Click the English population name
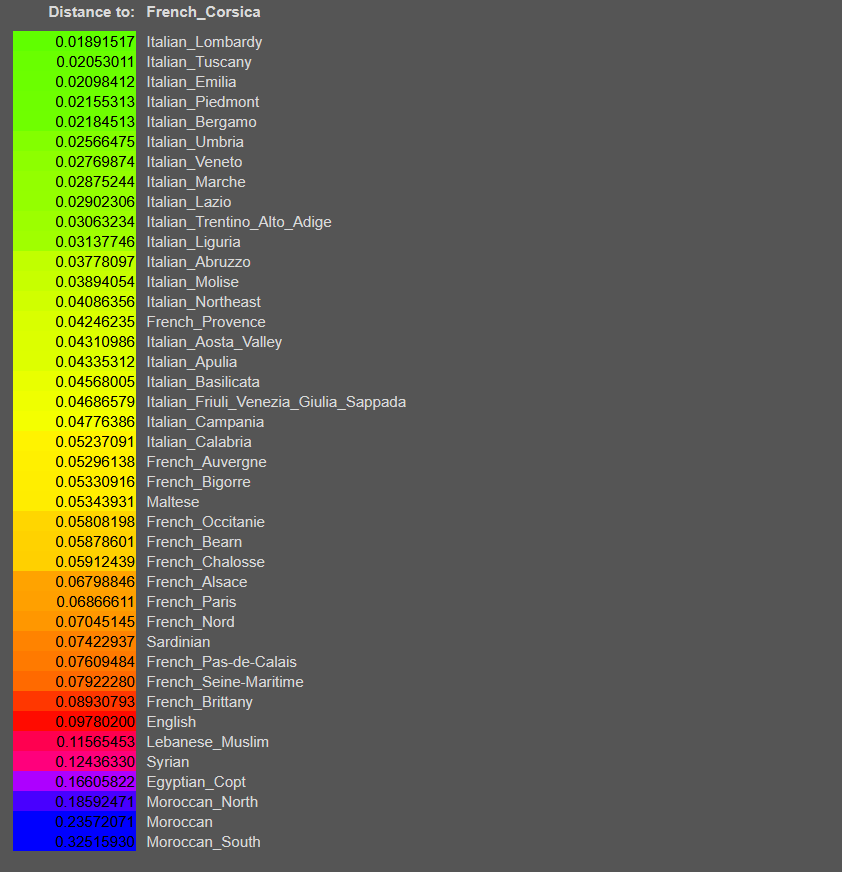This screenshot has width=842, height=872. (x=171, y=723)
